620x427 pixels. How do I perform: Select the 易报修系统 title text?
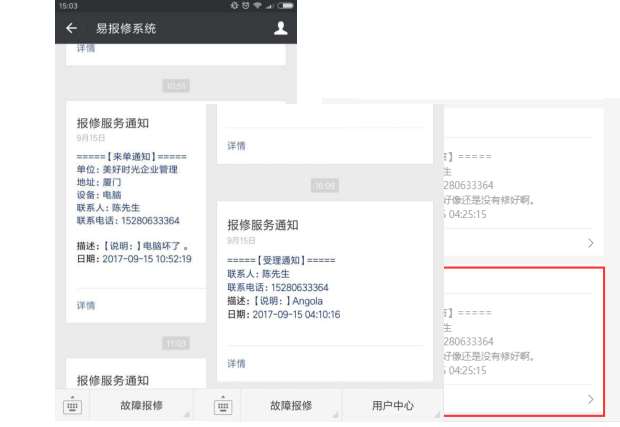point(126,28)
